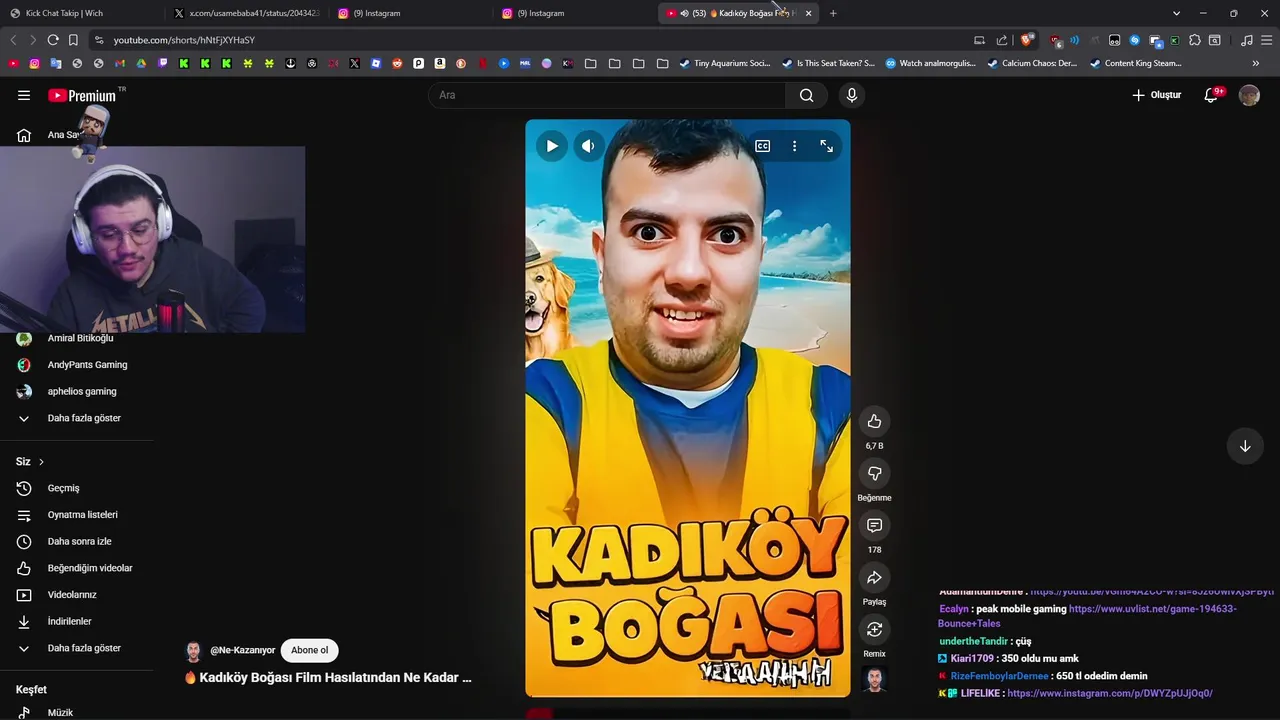Viewport: 1280px width, 720px height.
Task: Open the @Ne-Kazanıyor channel
Action: pyautogui.click(x=242, y=650)
